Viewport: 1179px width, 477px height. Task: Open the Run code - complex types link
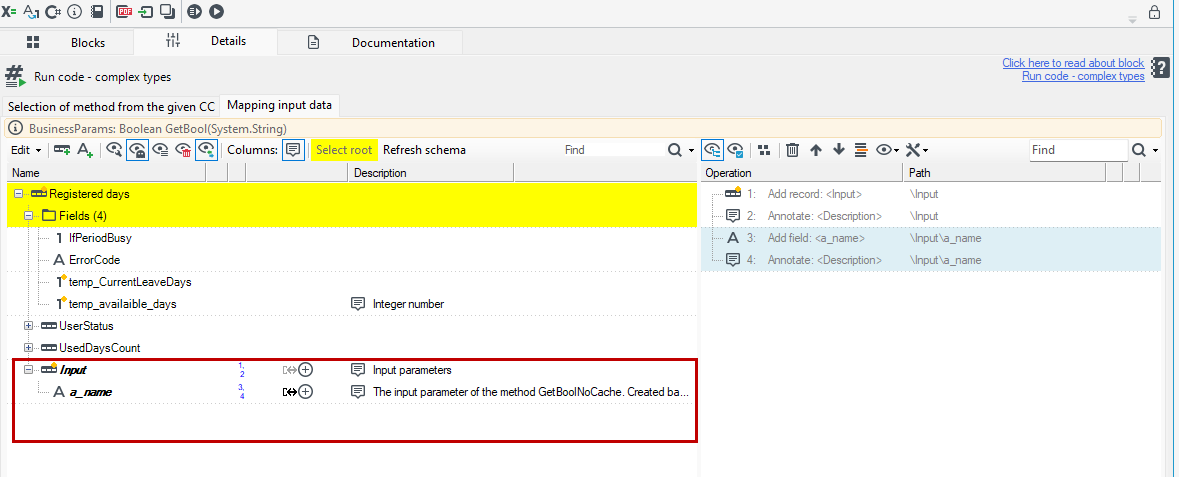tap(1084, 76)
